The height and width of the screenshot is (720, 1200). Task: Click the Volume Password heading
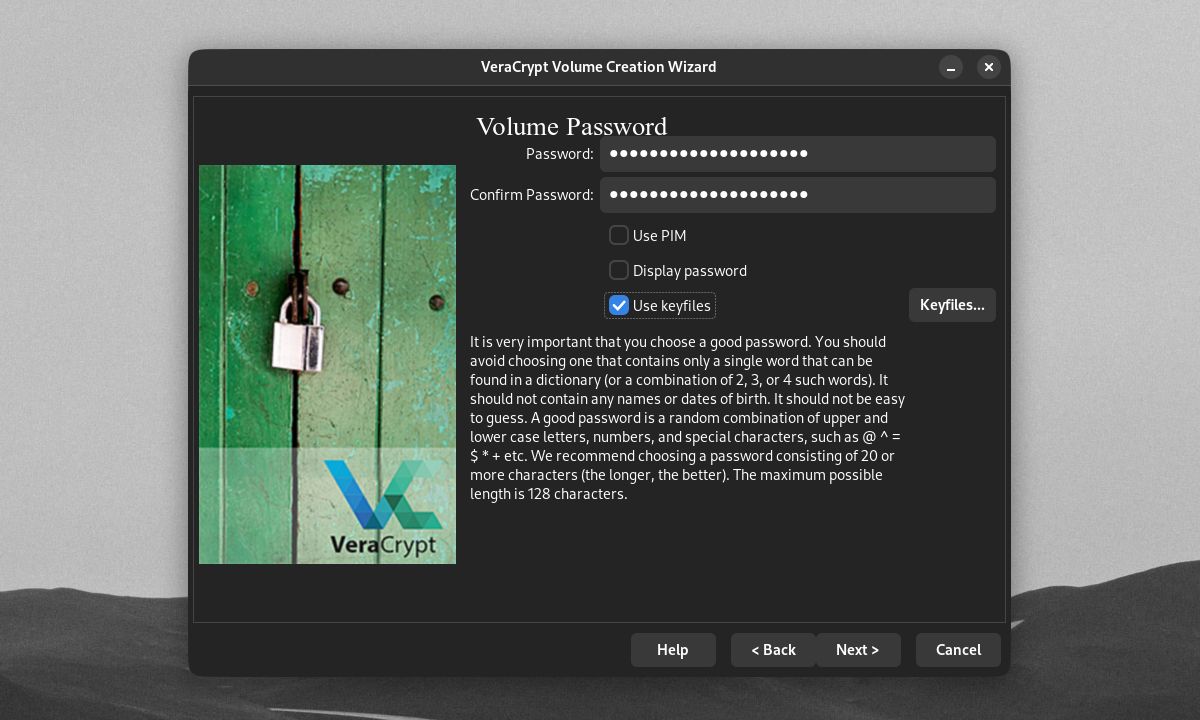coord(571,127)
